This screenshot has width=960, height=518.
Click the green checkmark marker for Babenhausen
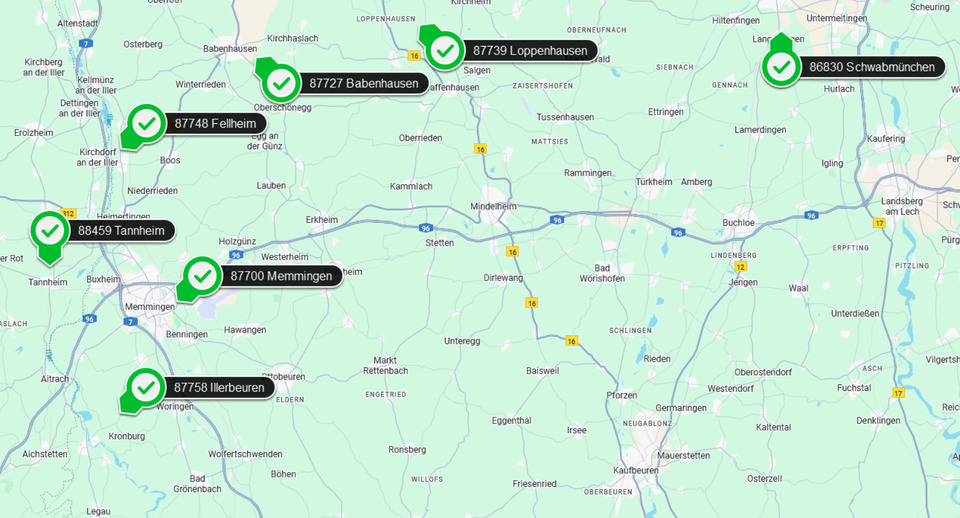coord(281,83)
